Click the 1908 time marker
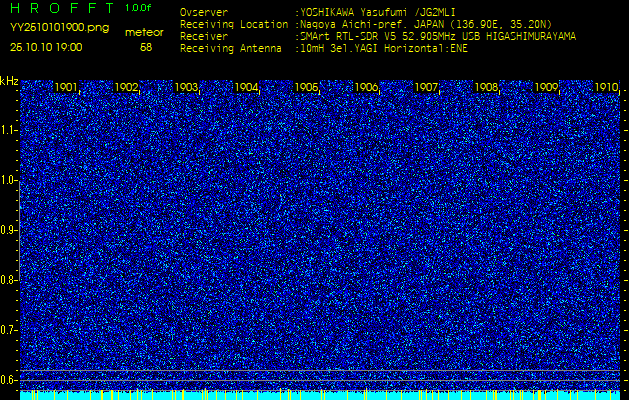629x400 pixels. tap(487, 87)
